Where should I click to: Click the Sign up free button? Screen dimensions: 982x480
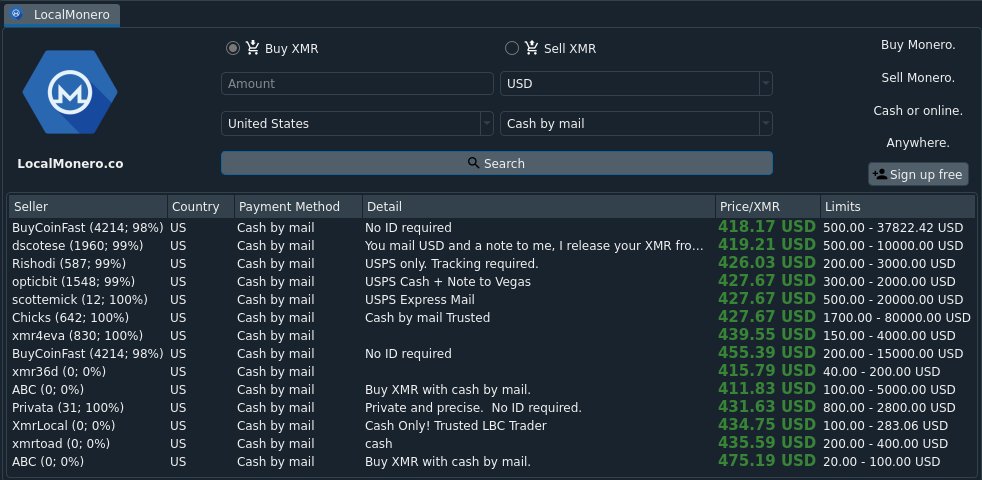pyautogui.click(x=918, y=174)
